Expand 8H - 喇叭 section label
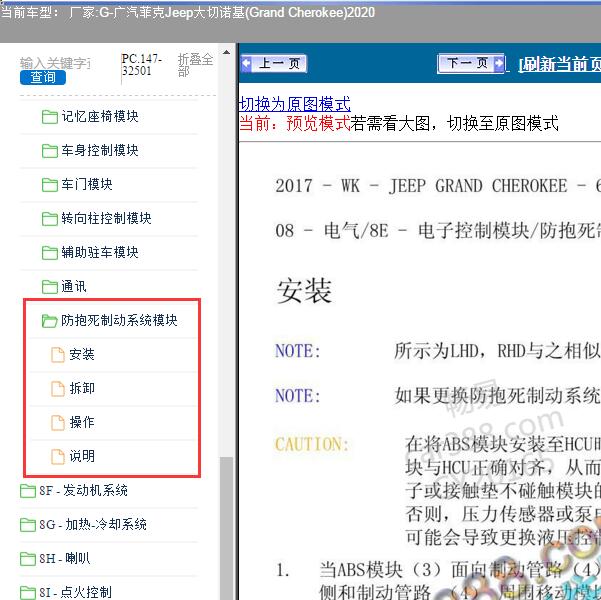Viewport: 601px width, 600px height. click(64, 558)
